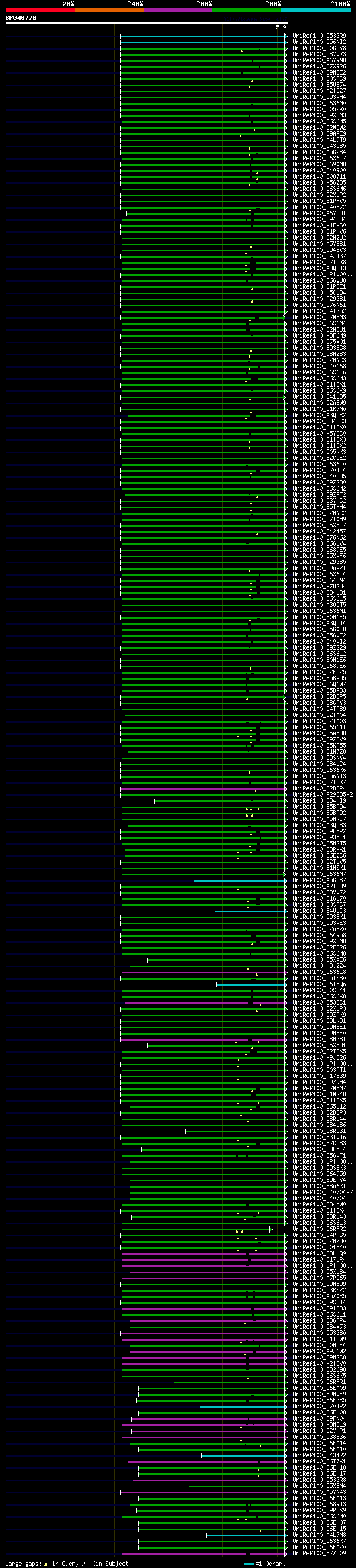356x1568 pixels.
Task: Select the UniRef100_Q1G170 entry
Action: click(x=319, y=899)
